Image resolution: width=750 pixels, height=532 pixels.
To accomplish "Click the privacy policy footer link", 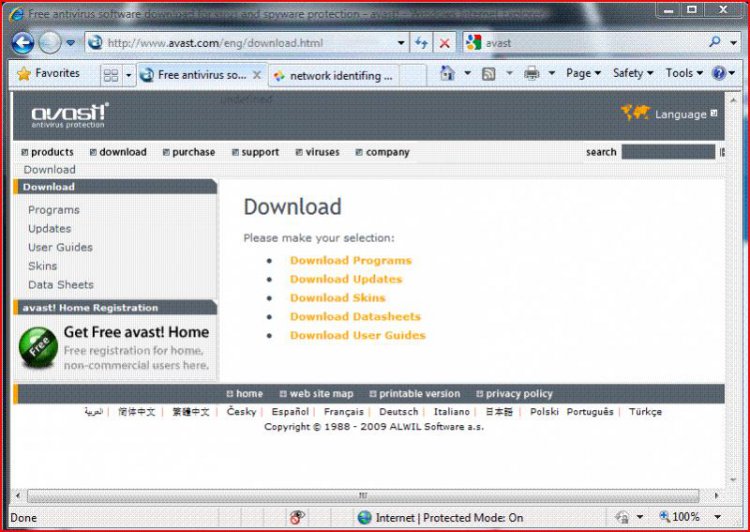I will pyautogui.click(x=514, y=394).
